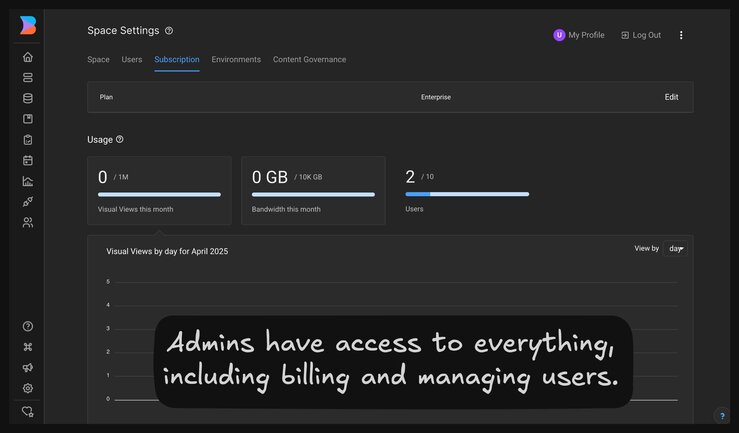Open the bookmark-square icon in the sidebar
Screen dimensions: 739x433
coord(28,119)
